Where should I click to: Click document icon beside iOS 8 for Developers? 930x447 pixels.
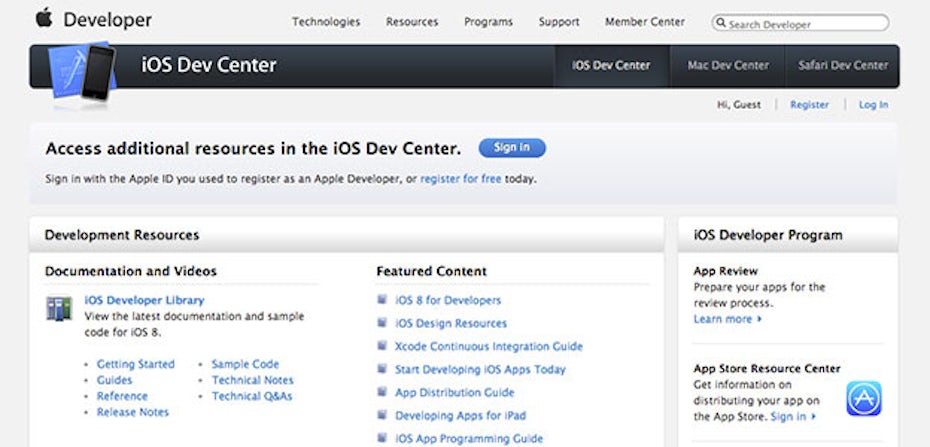(383, 299)
